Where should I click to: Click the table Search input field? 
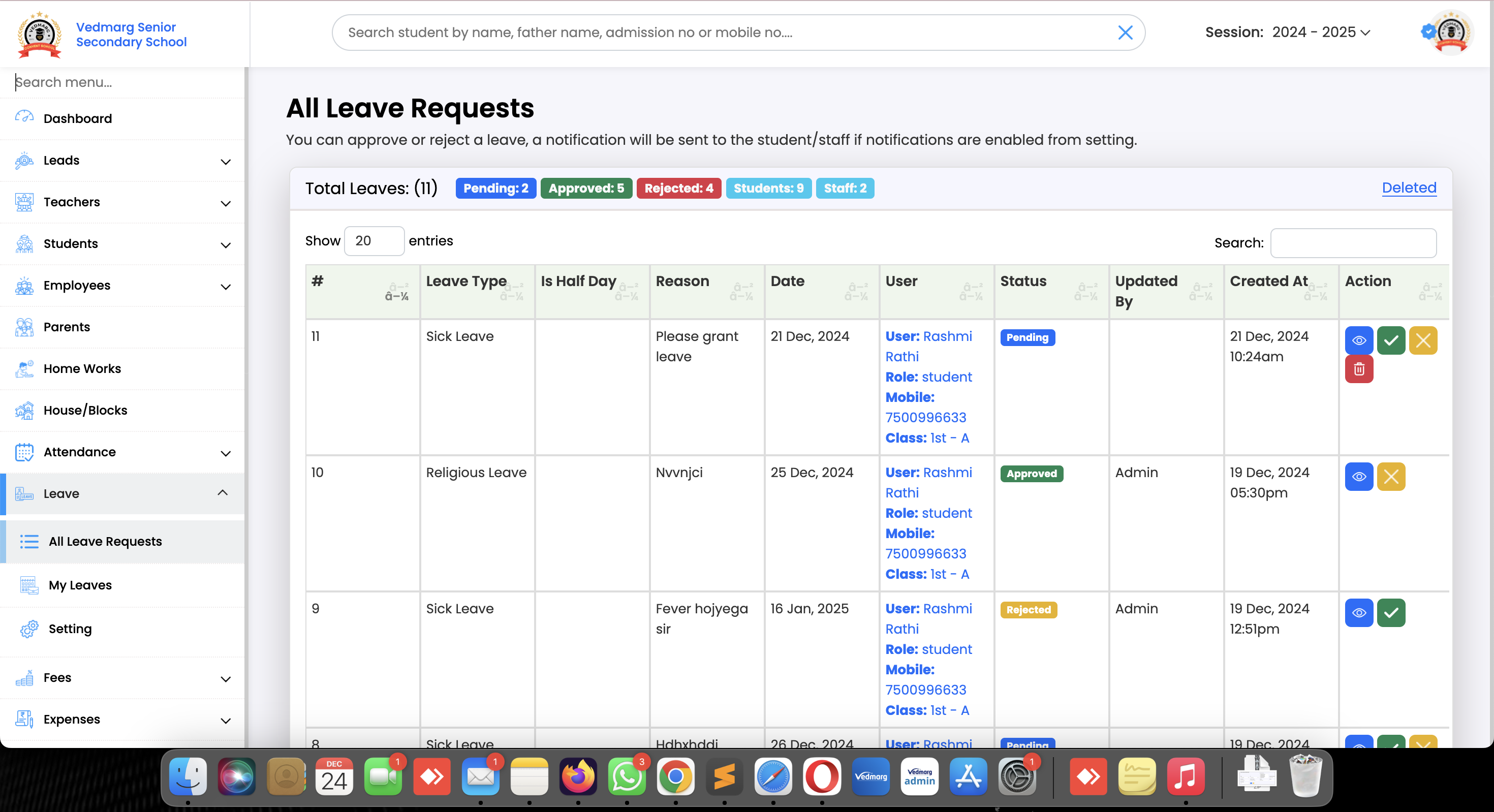click(1353, 243)
